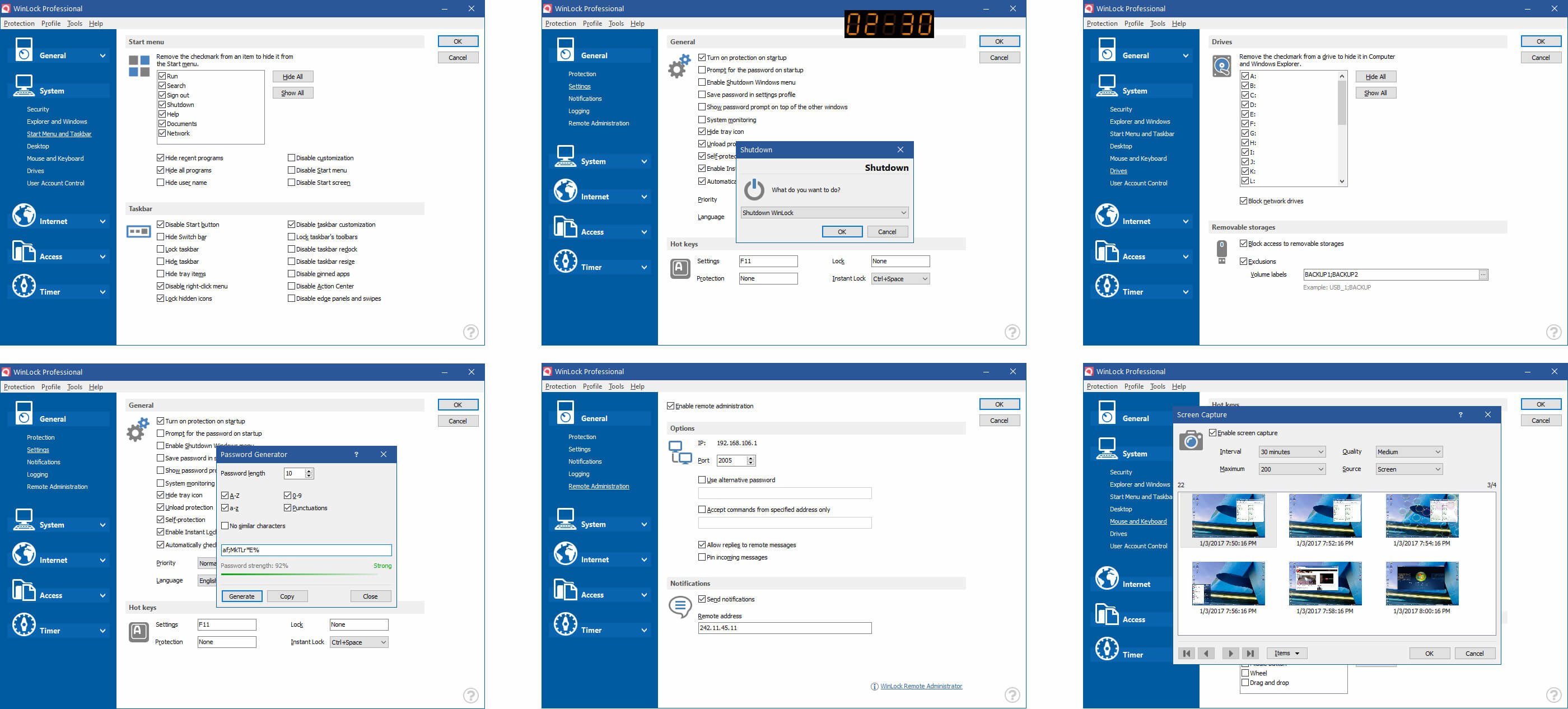Click the camera icon in the Screen Capture dialog

1191,440
